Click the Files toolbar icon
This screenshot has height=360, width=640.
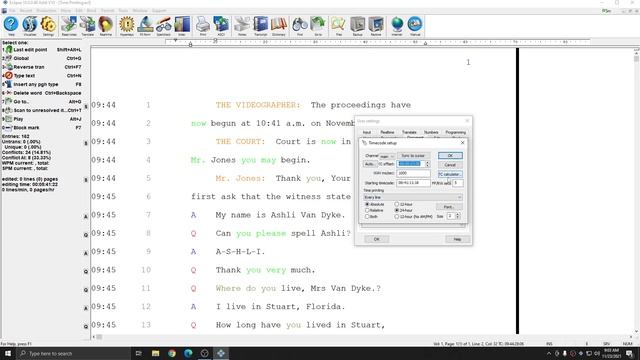[338, 25]
